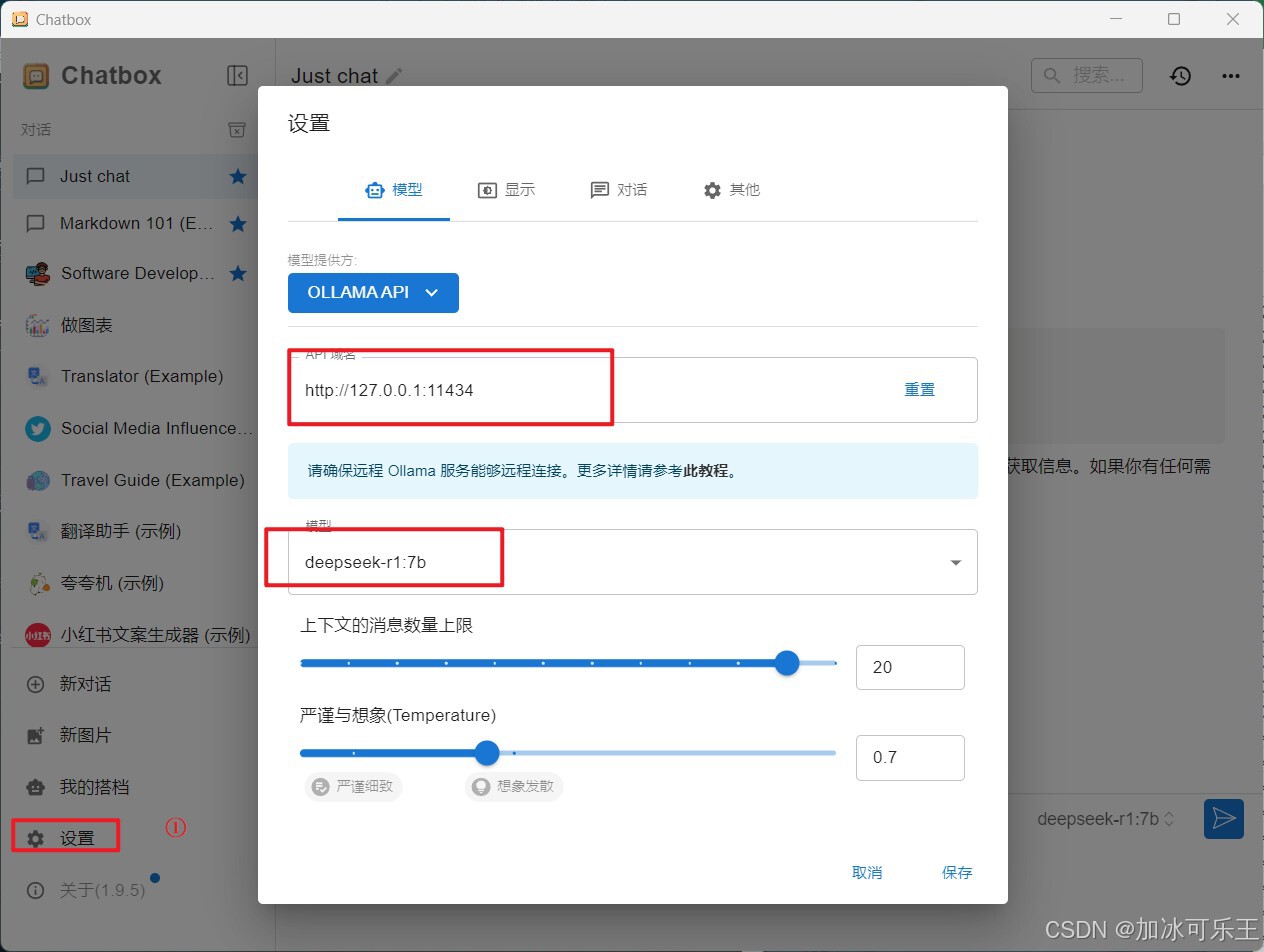Click the 重置 reset link
The image size is (1264, 952).
[x=919, y=390]
